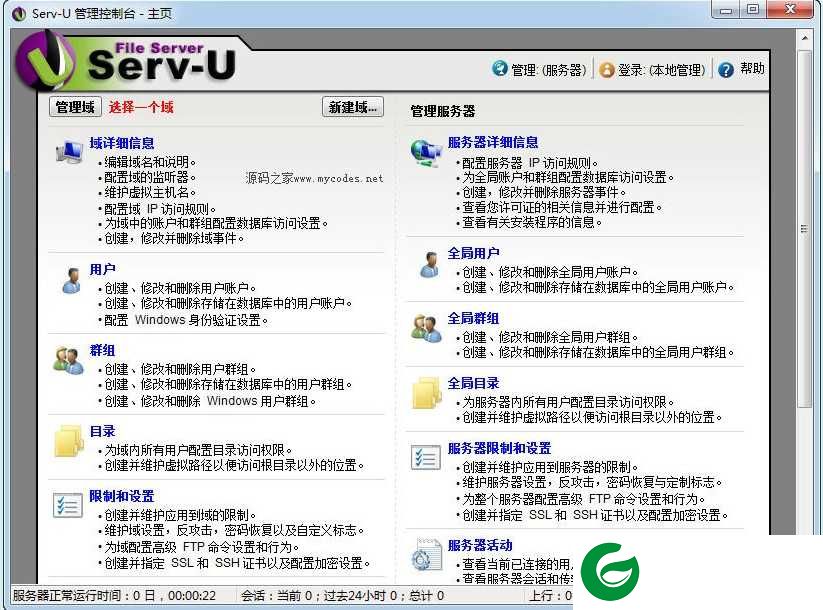Open the 目录 folder icon

69,441
